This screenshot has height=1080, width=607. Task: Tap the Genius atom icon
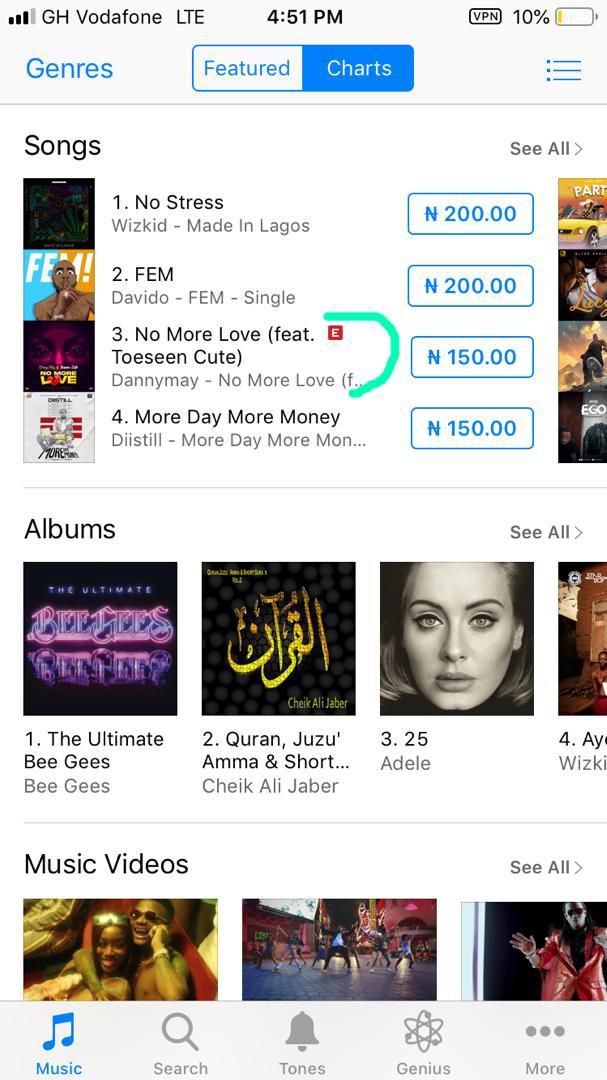[x=423, y=1030]
